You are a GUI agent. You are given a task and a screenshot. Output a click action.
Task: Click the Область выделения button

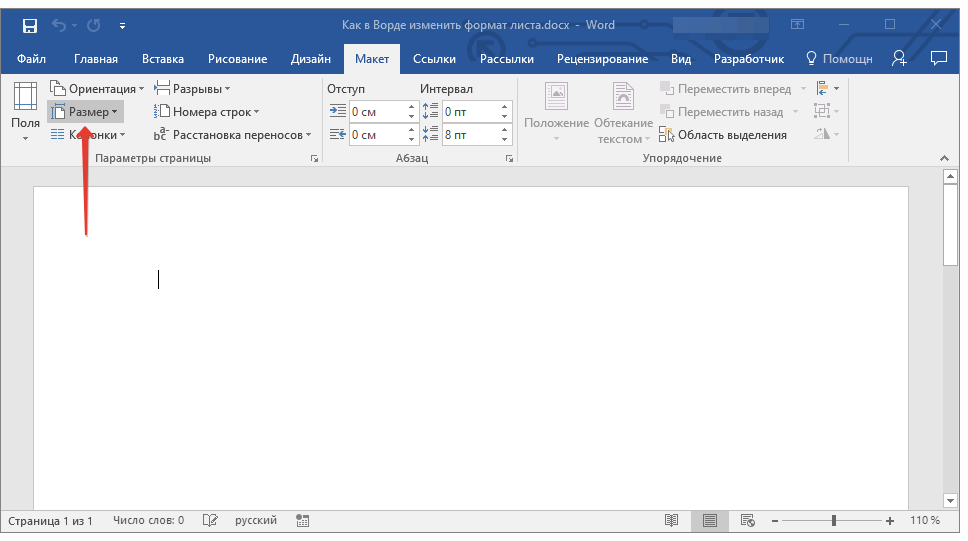pos(724,135)
